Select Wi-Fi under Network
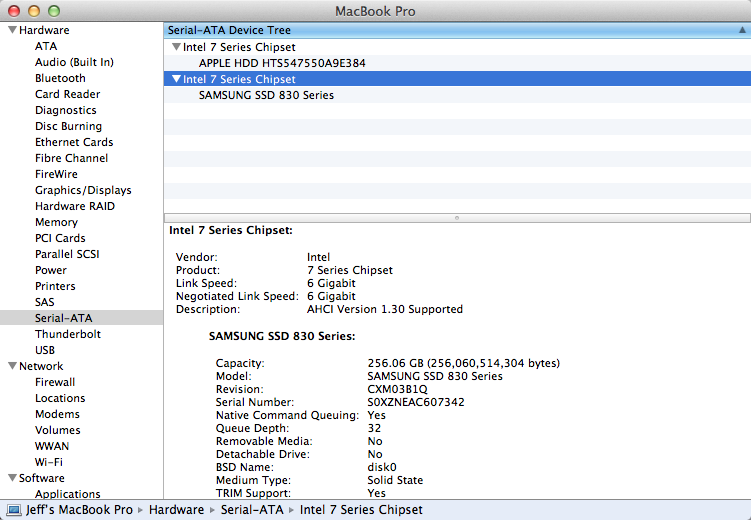Image resolution: width=751 pixels, height=520 pixels. (49, 462)
